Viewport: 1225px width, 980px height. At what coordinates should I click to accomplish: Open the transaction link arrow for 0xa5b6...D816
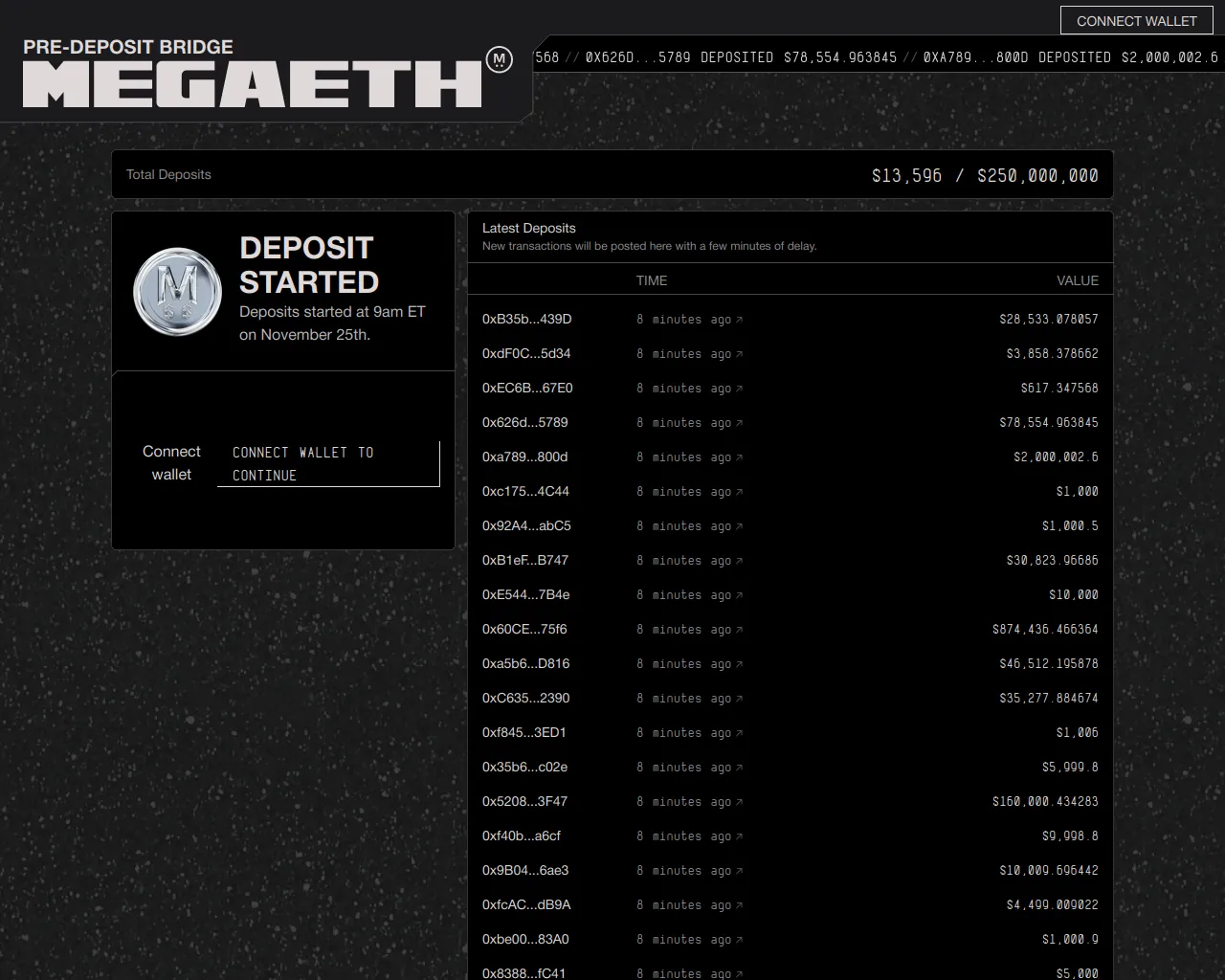(739, 664)
